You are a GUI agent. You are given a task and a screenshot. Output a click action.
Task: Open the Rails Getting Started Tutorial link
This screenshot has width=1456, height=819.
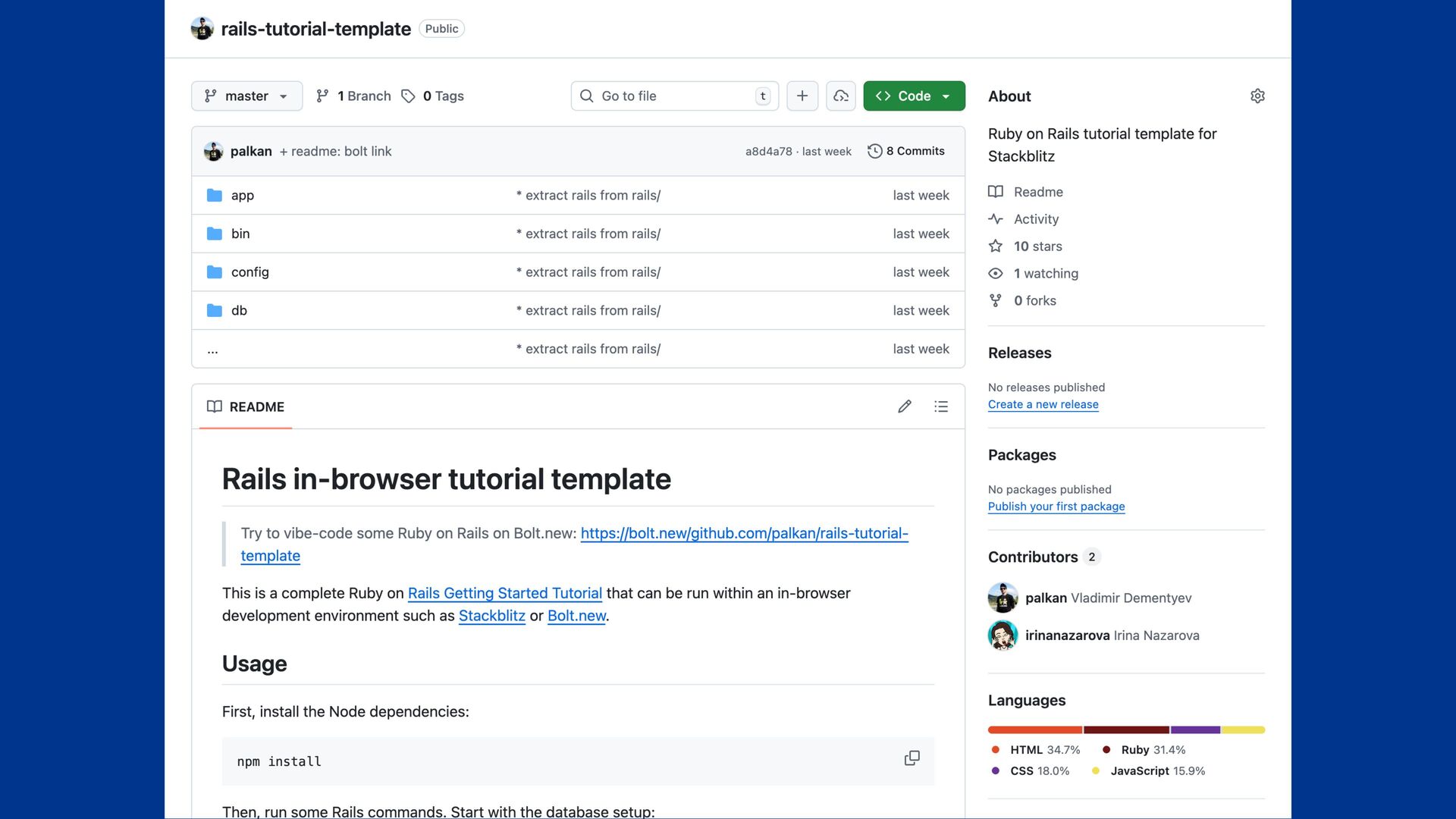click(504, 594)
